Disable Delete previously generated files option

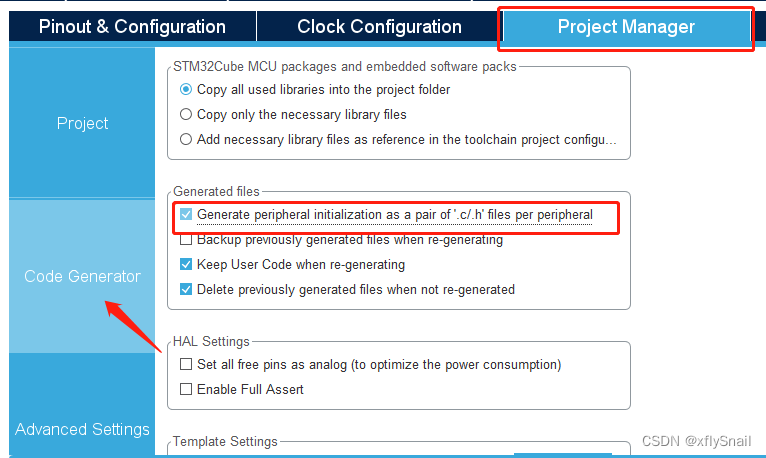click(x=186, y=290)
